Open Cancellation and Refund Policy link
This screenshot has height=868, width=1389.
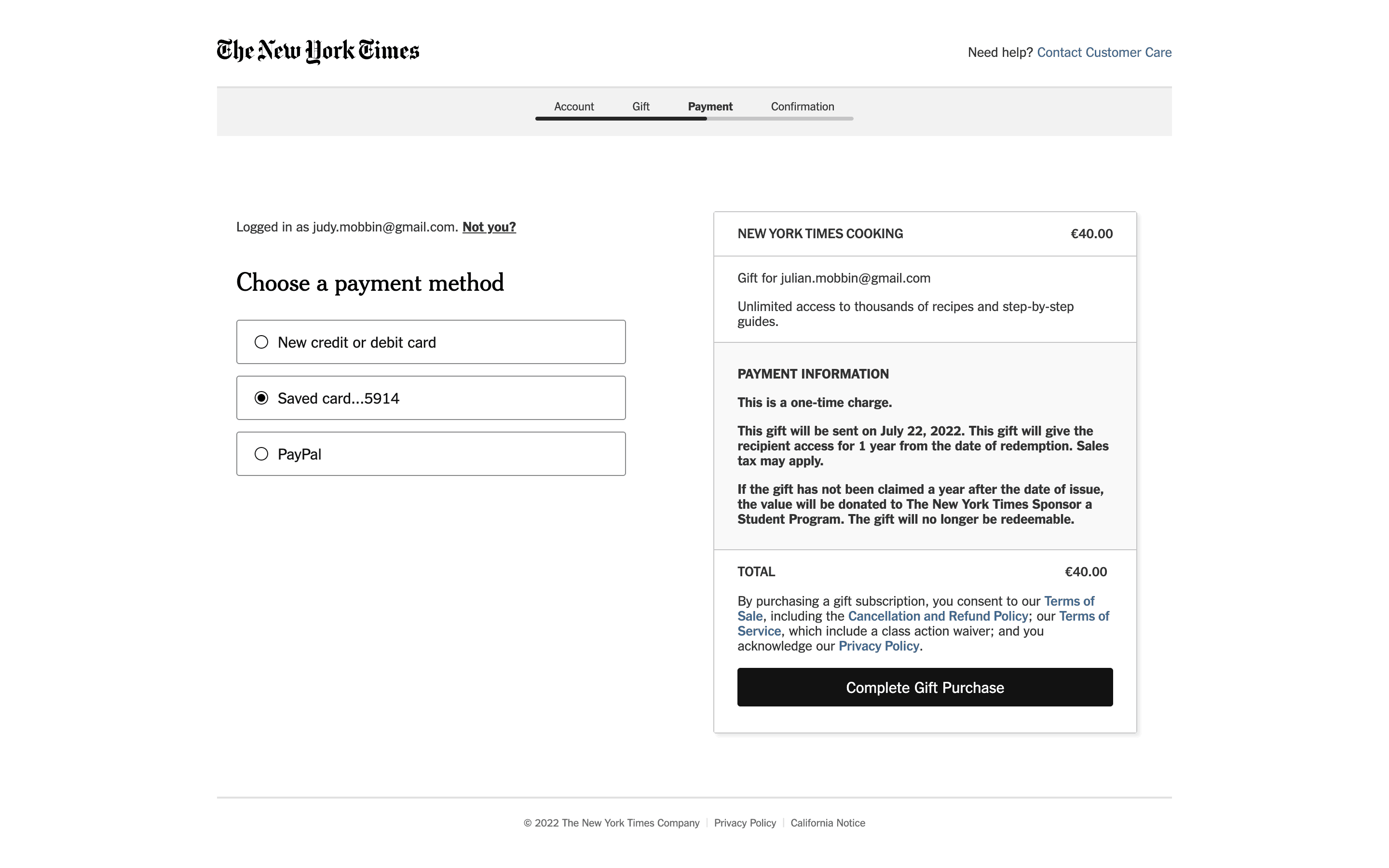click(937, 616)
